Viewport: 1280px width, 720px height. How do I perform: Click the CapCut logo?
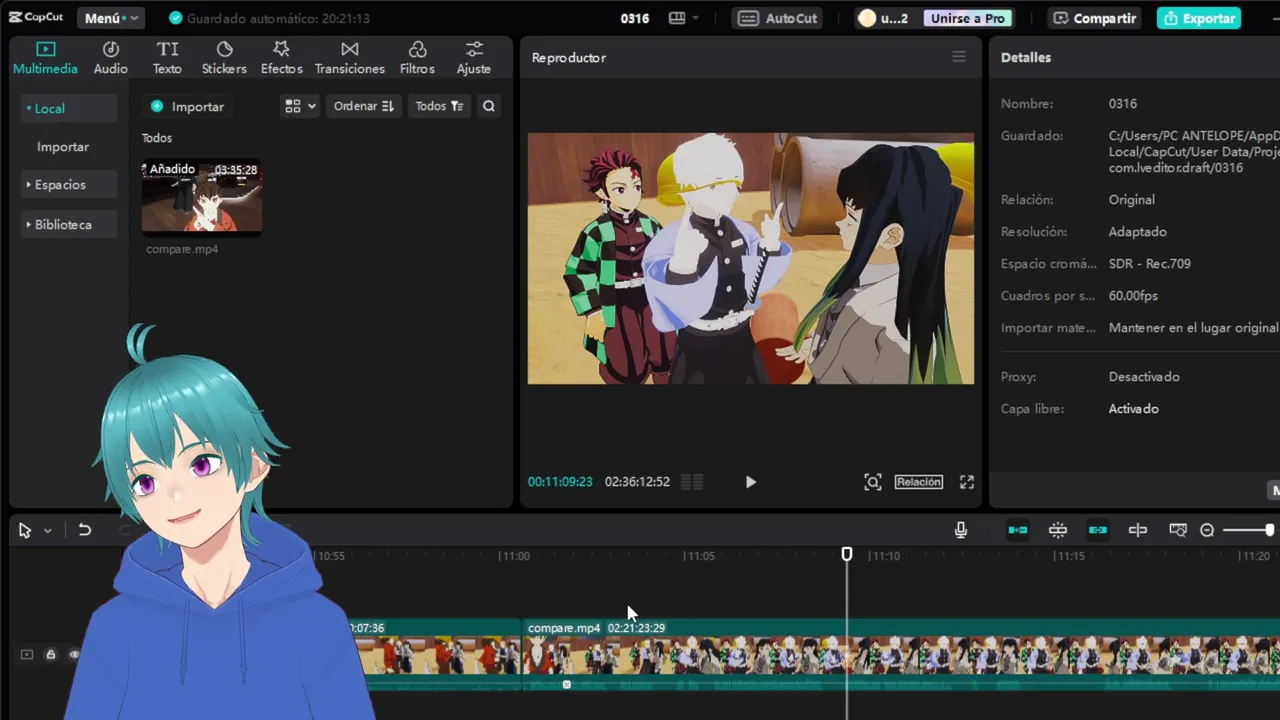pyautogui.click(x=36, y=18)
